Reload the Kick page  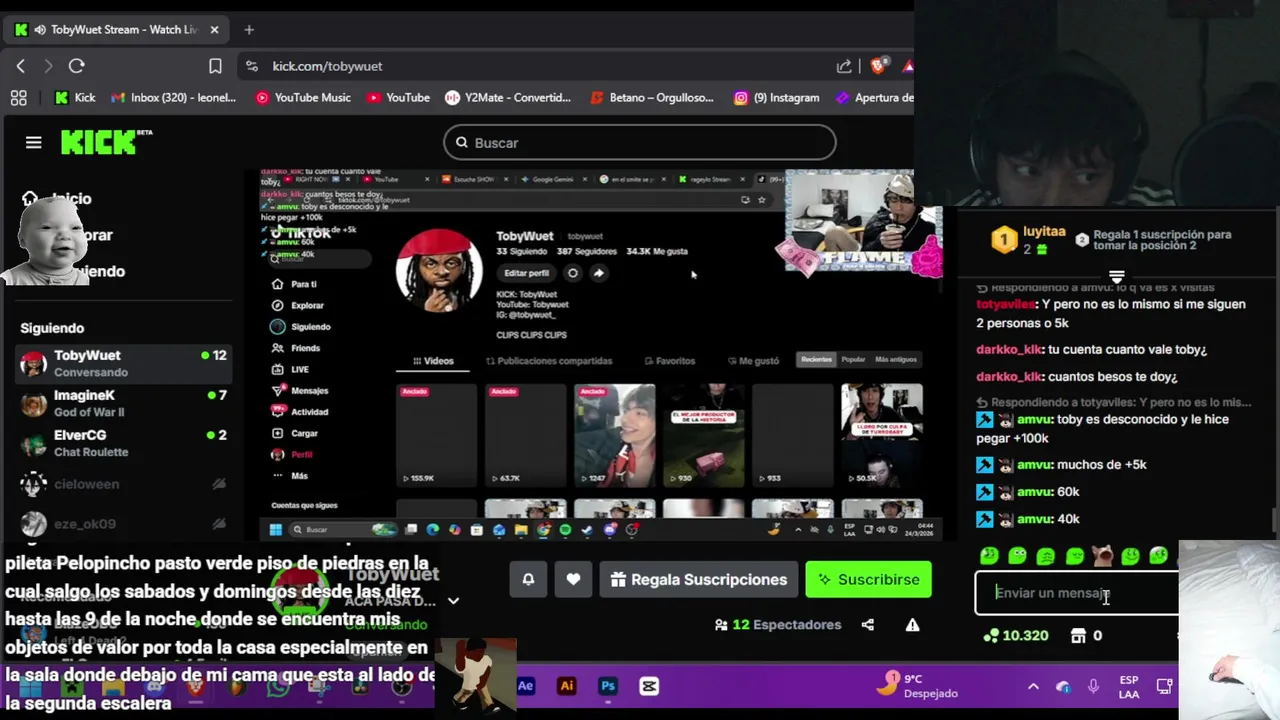pos(76,66)
